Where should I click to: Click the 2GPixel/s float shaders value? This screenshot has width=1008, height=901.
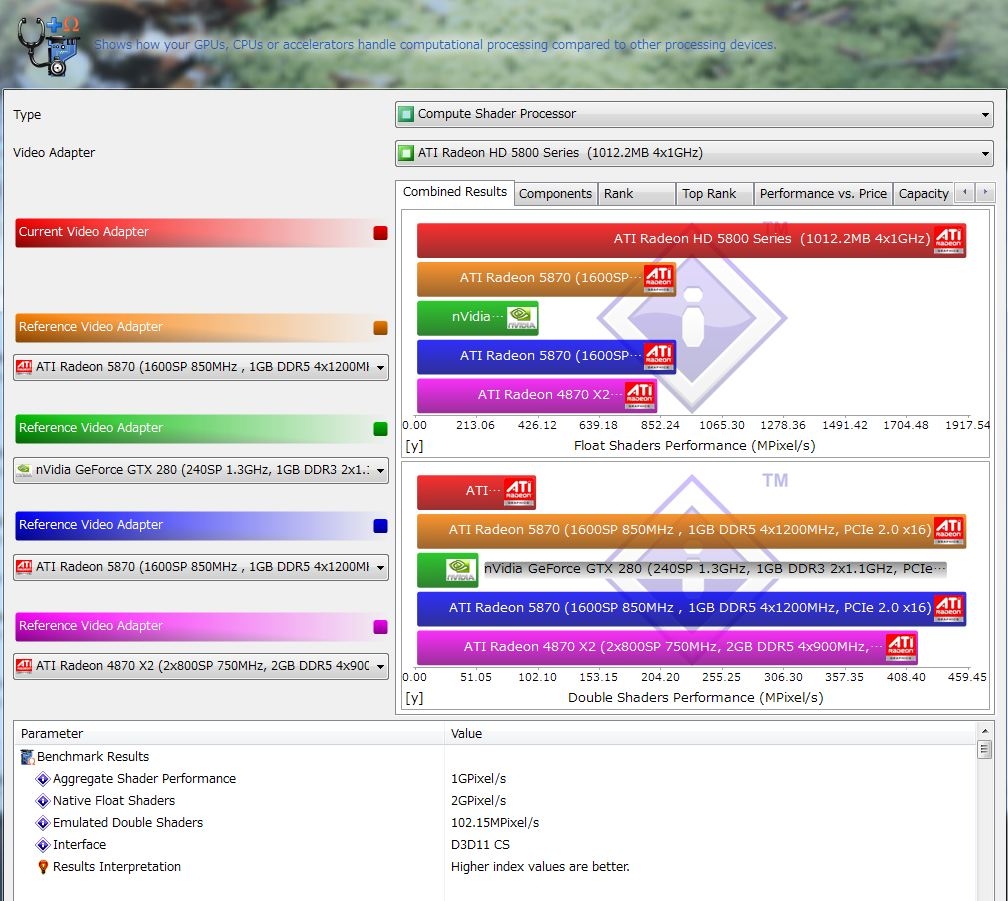[x=478, y=801]
